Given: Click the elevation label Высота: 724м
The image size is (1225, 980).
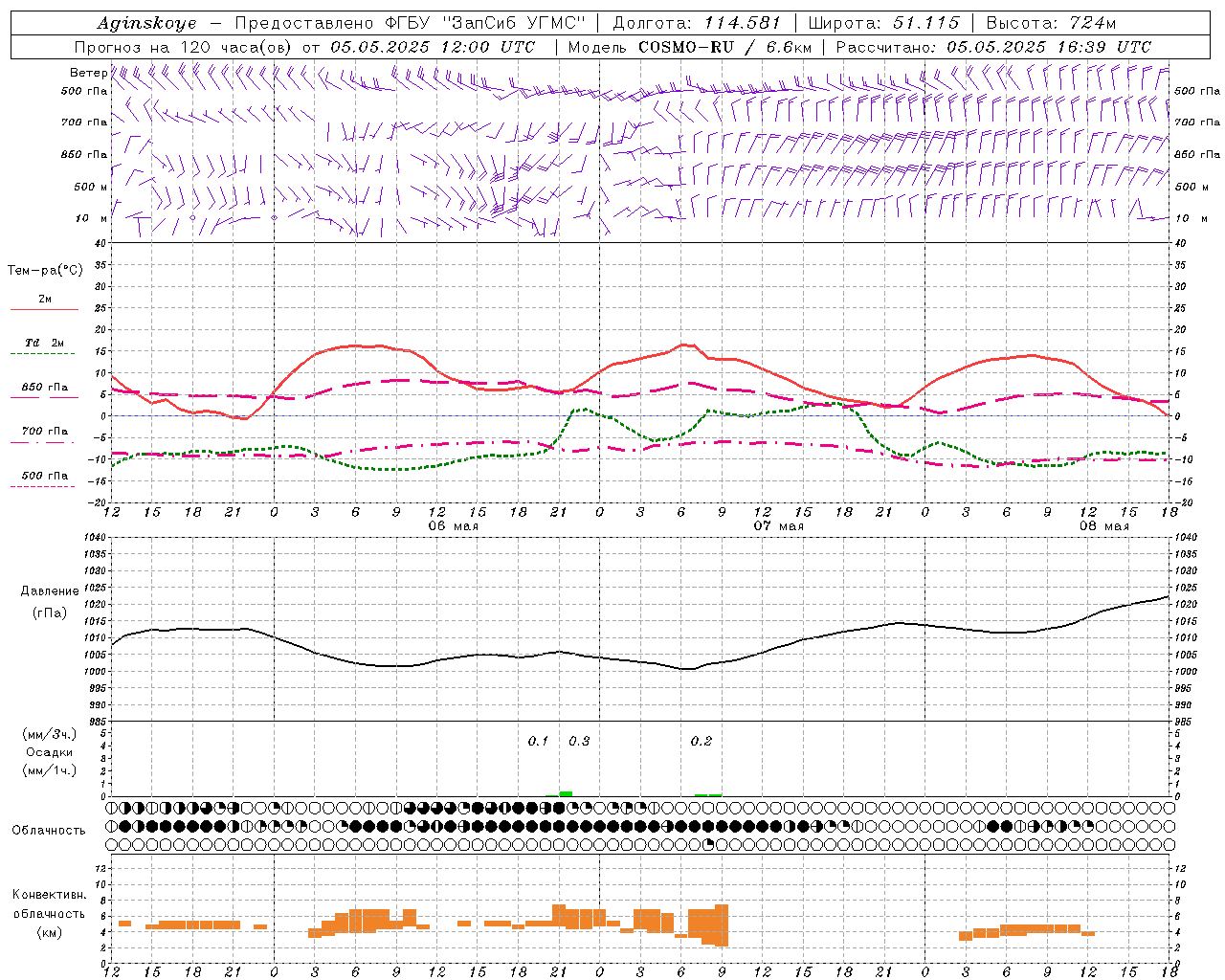Looking at the screenshot, I should (1051, 23).
